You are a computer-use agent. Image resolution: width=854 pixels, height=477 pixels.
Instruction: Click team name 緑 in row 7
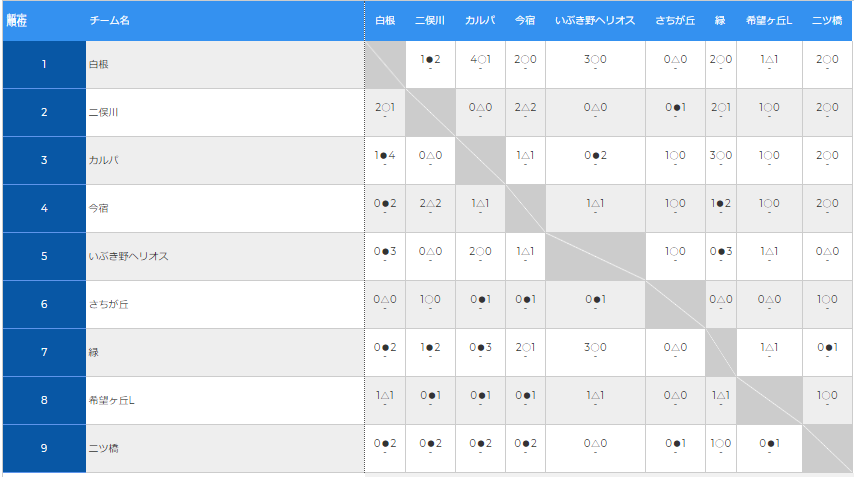(94, 352)
